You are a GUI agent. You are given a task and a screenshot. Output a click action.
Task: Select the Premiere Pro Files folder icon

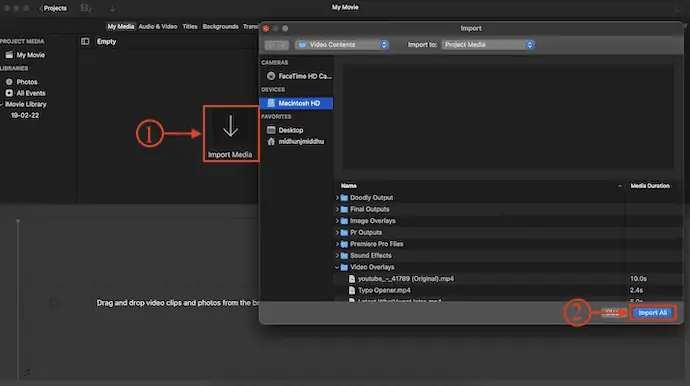click(344, 244)
